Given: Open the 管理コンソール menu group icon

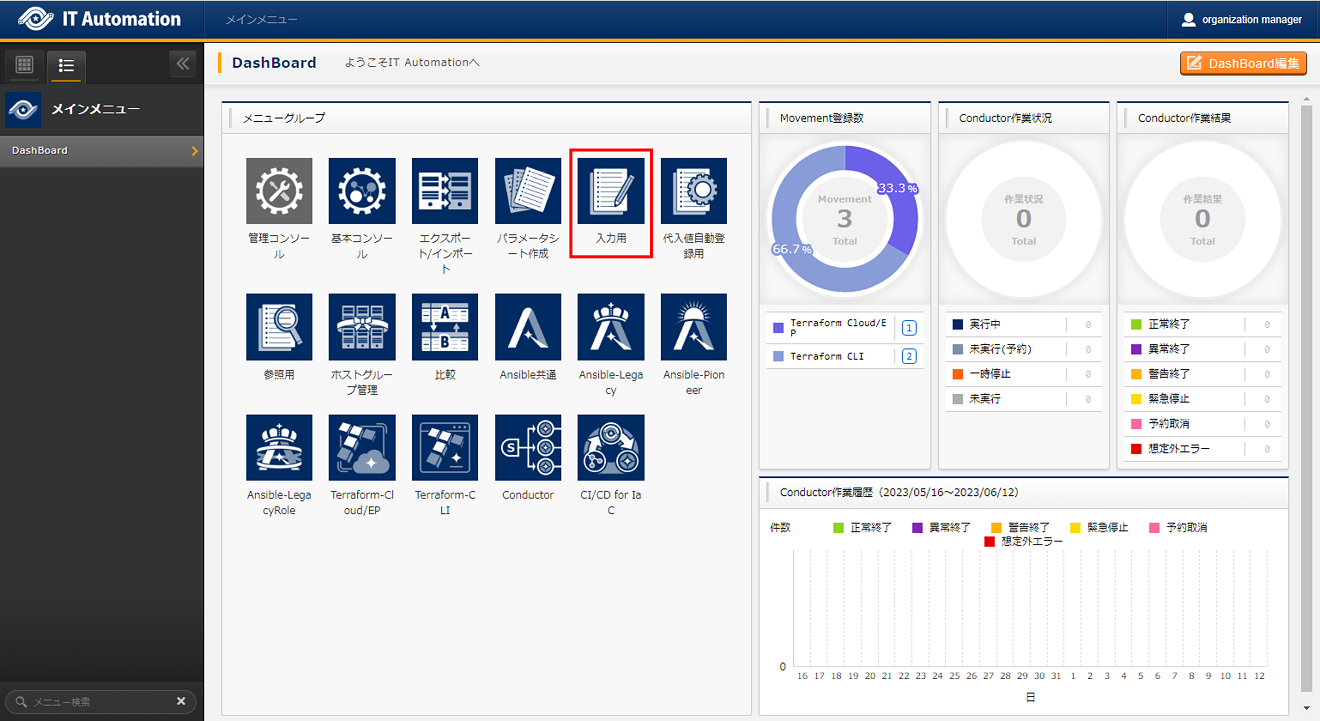Looking at the screenshot, I should click(279, 191).
